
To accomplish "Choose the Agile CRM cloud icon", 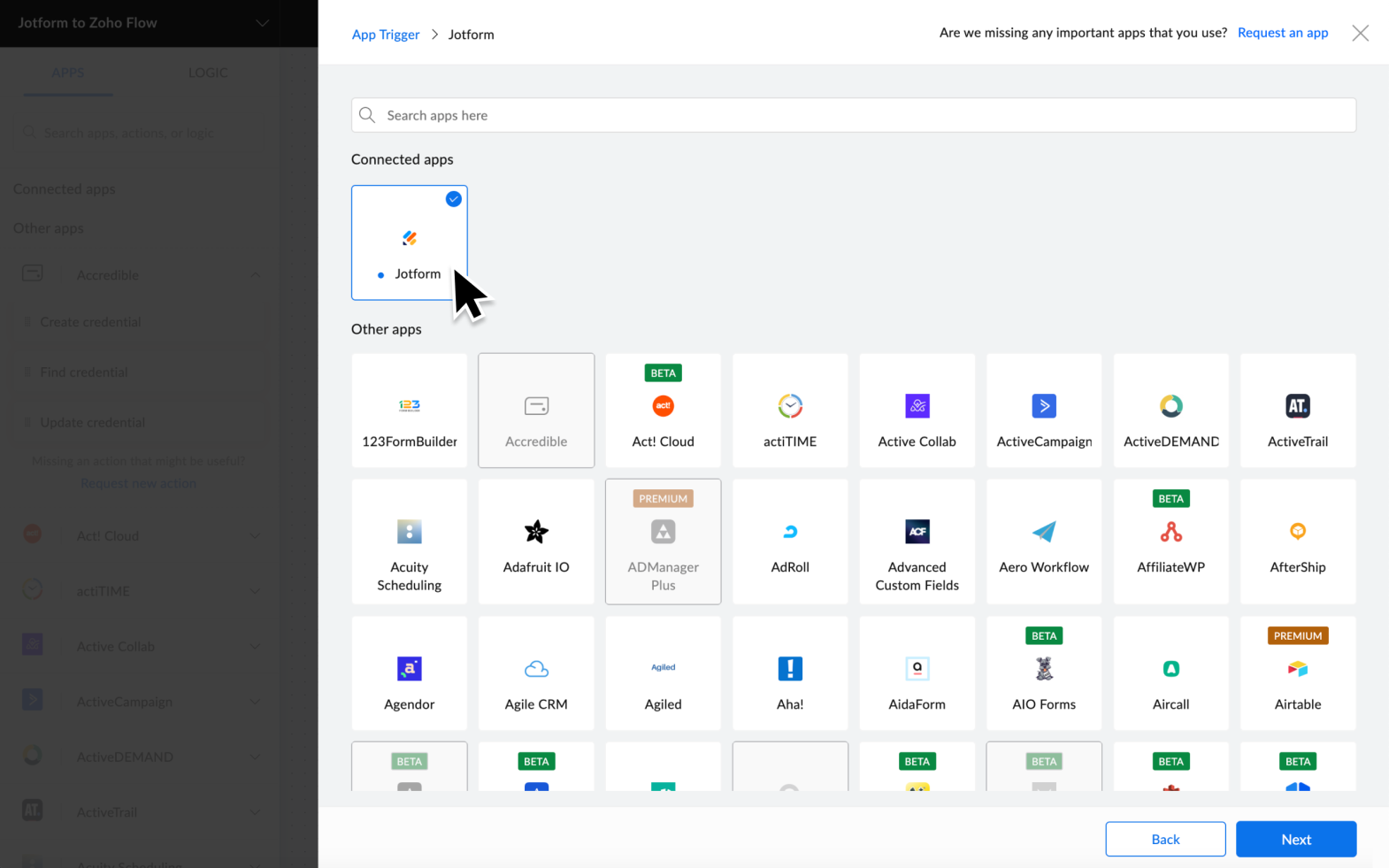I will (536, 669).
